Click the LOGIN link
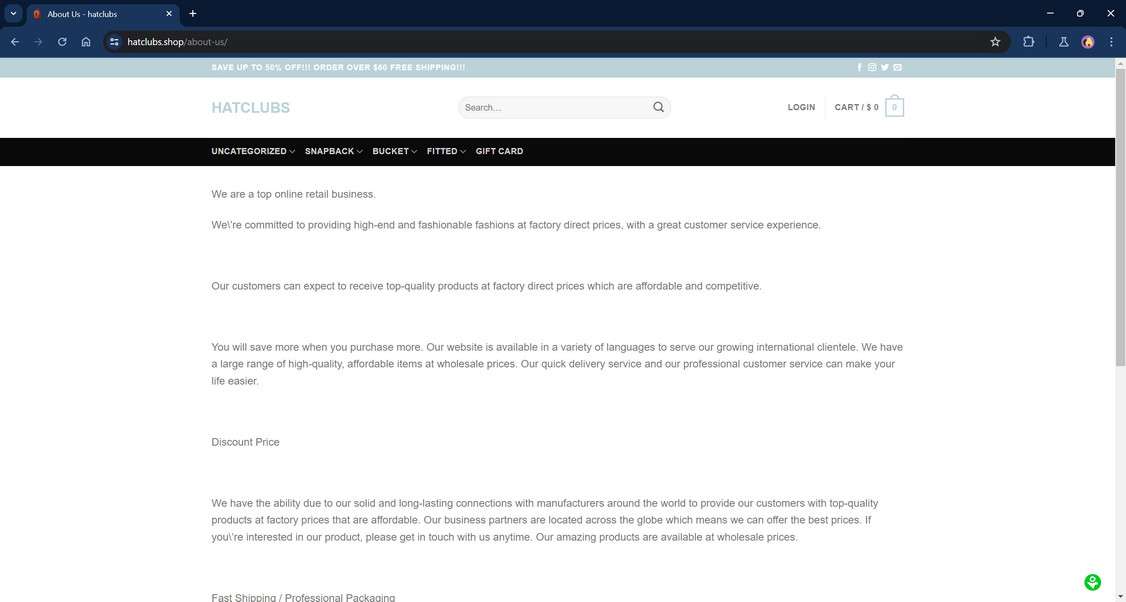The image size is (1126, 602). point(801,107)
